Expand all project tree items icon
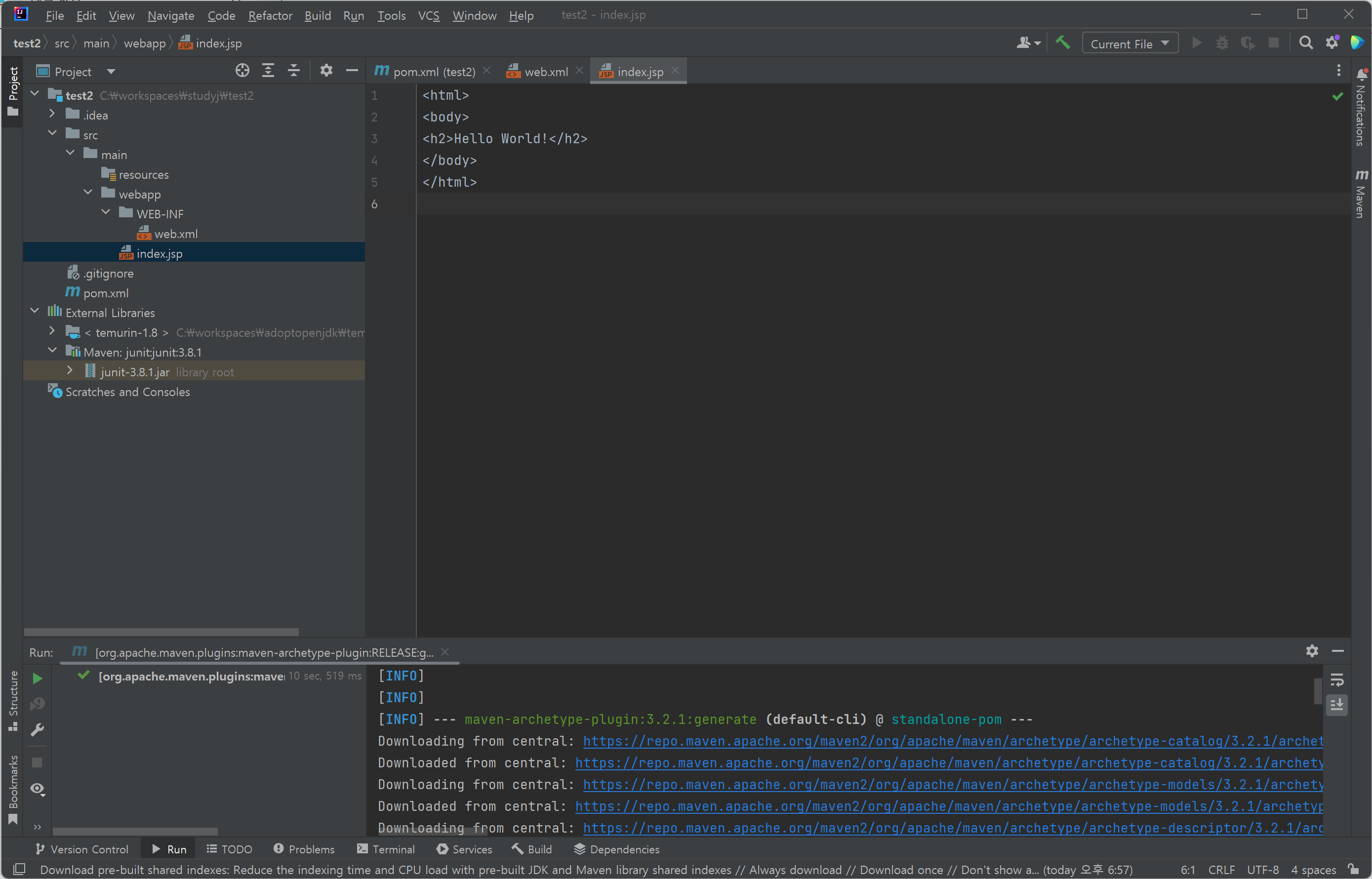 point(268,71)
